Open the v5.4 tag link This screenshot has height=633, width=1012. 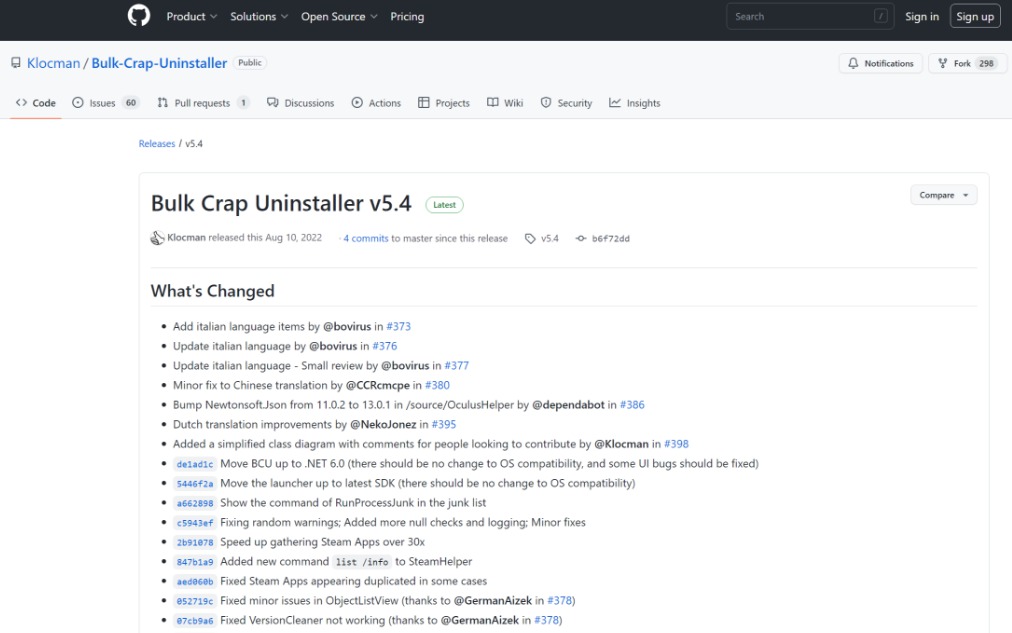[x=550, y=238]
